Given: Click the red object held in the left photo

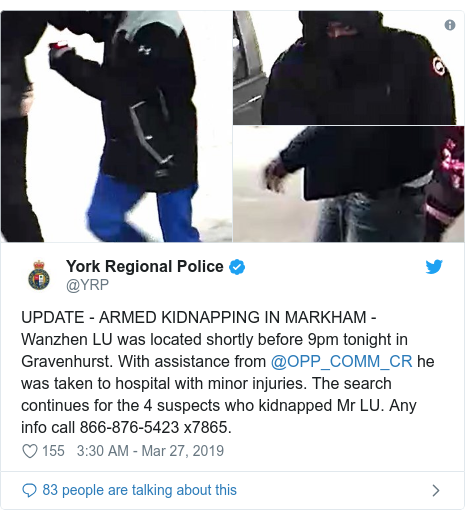Looking at the screenshot, I should 58,45.
